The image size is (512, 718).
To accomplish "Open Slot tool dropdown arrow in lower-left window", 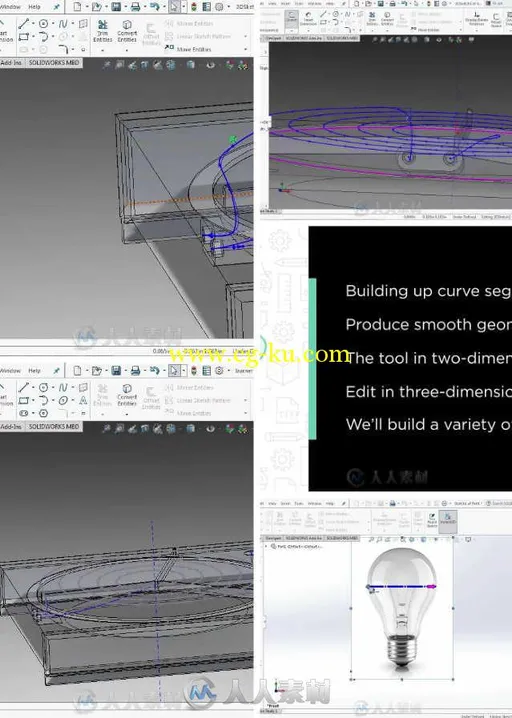I will pyautogui.click(x=33, y=413).
